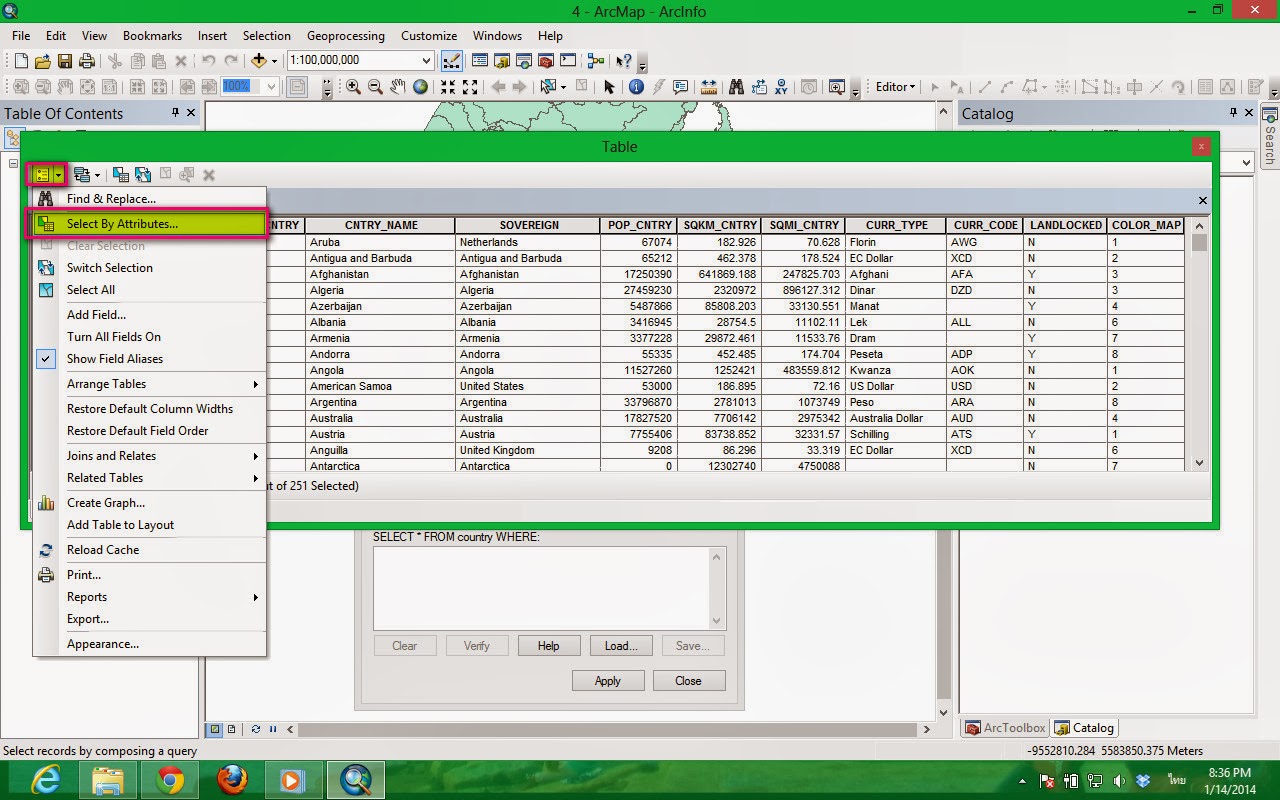Open a map with the Open folder icon

tap(43, 61)
